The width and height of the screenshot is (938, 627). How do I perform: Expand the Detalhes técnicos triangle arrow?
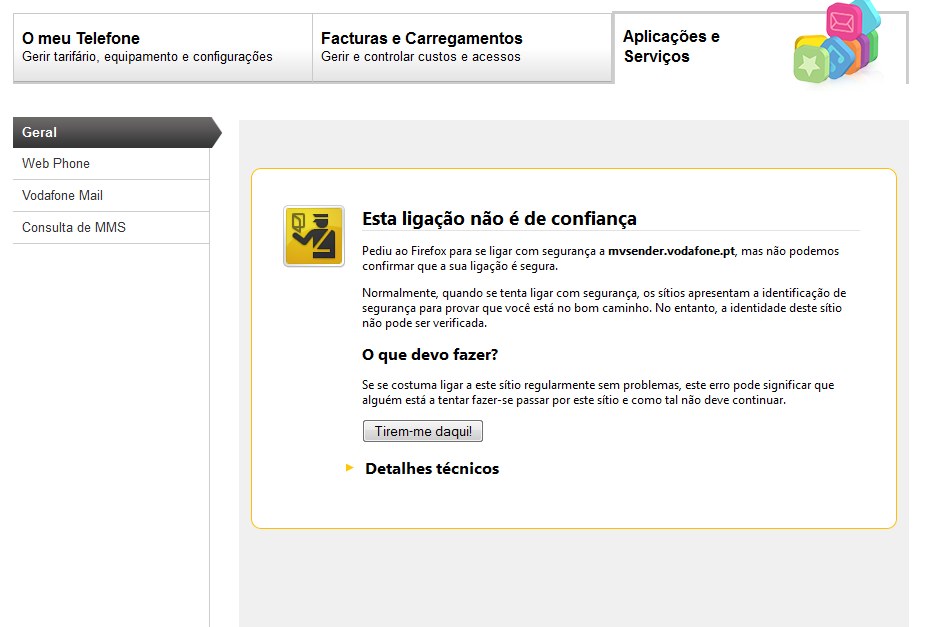[349, 467]
